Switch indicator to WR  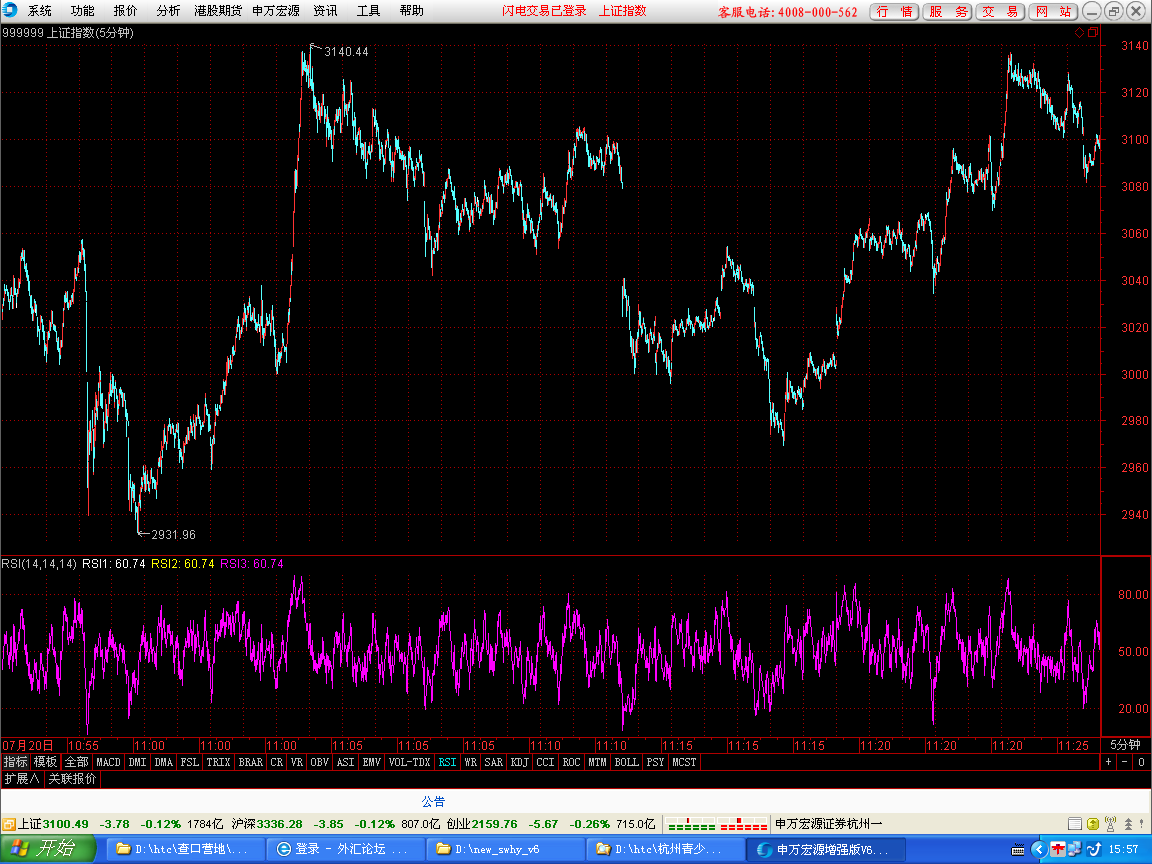pyautogui.click(x=470, y=762)
